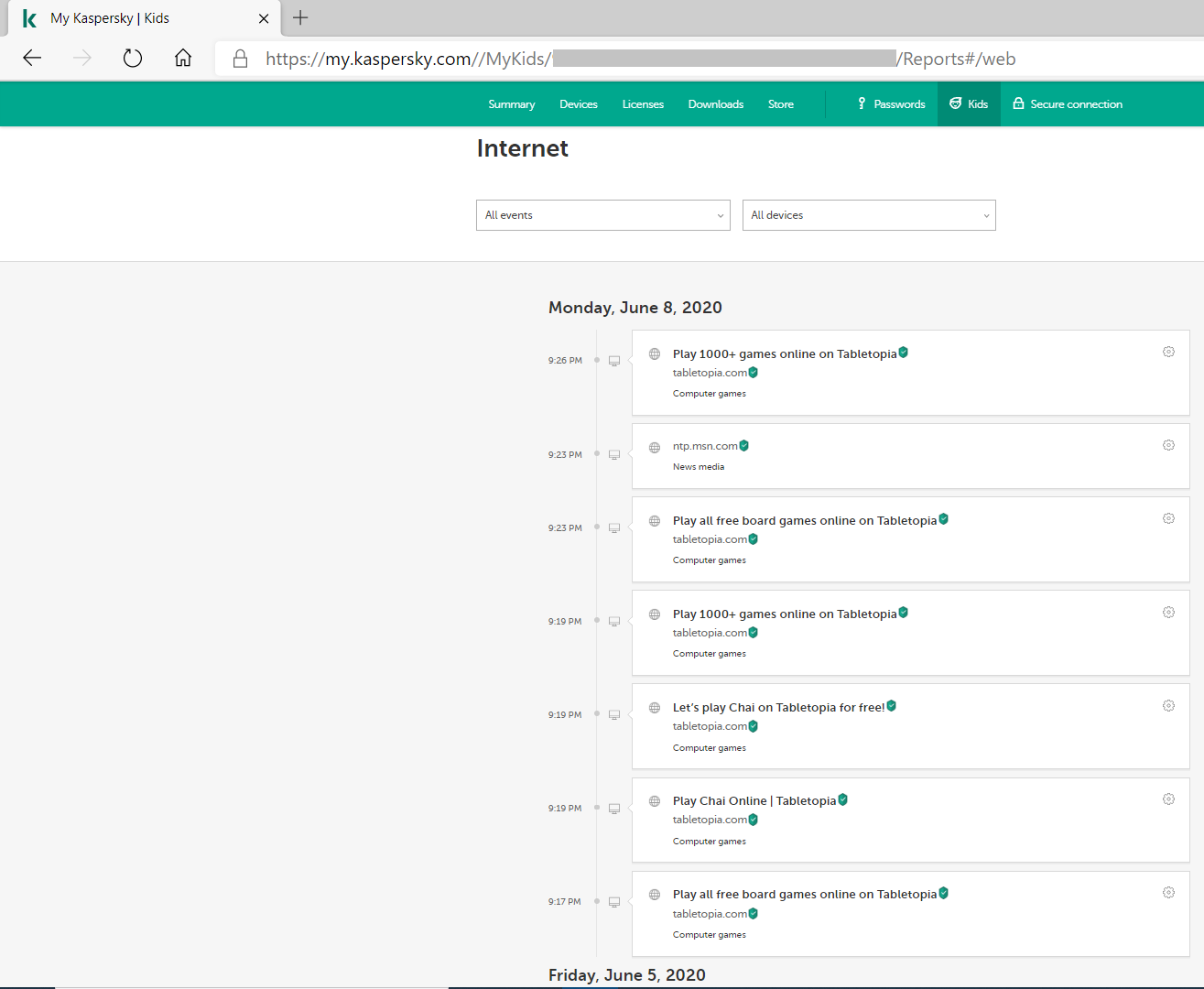
Task: Click the padlock icon in the address bar
Action: click(x=241, y=59)
